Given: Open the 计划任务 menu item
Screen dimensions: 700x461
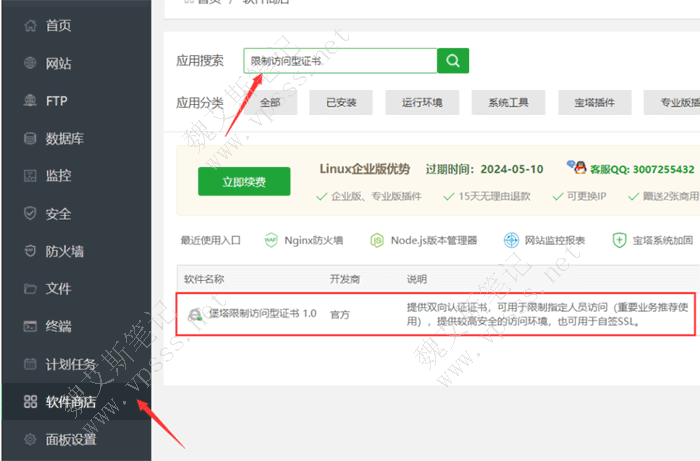Looking at the screenshot, I should point(76,364).
